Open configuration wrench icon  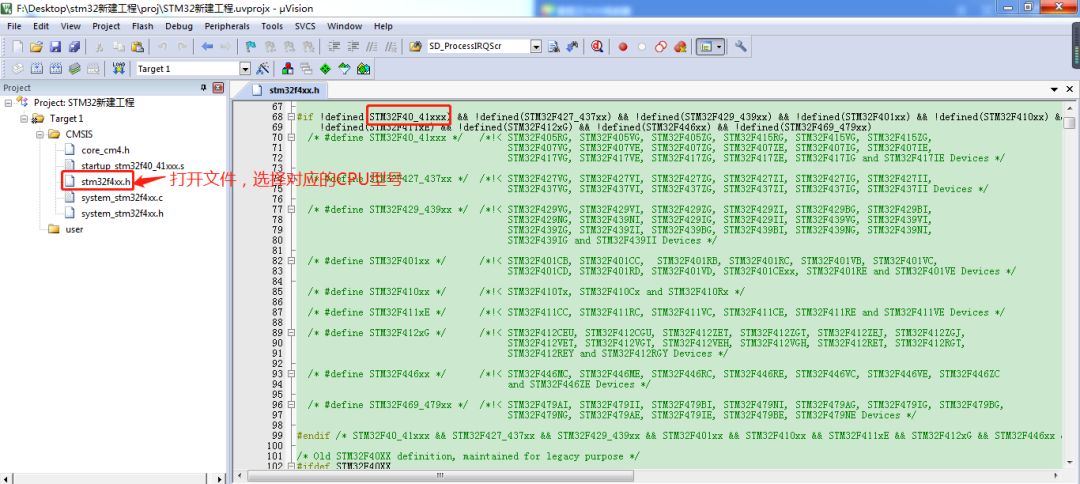[741, 47]
